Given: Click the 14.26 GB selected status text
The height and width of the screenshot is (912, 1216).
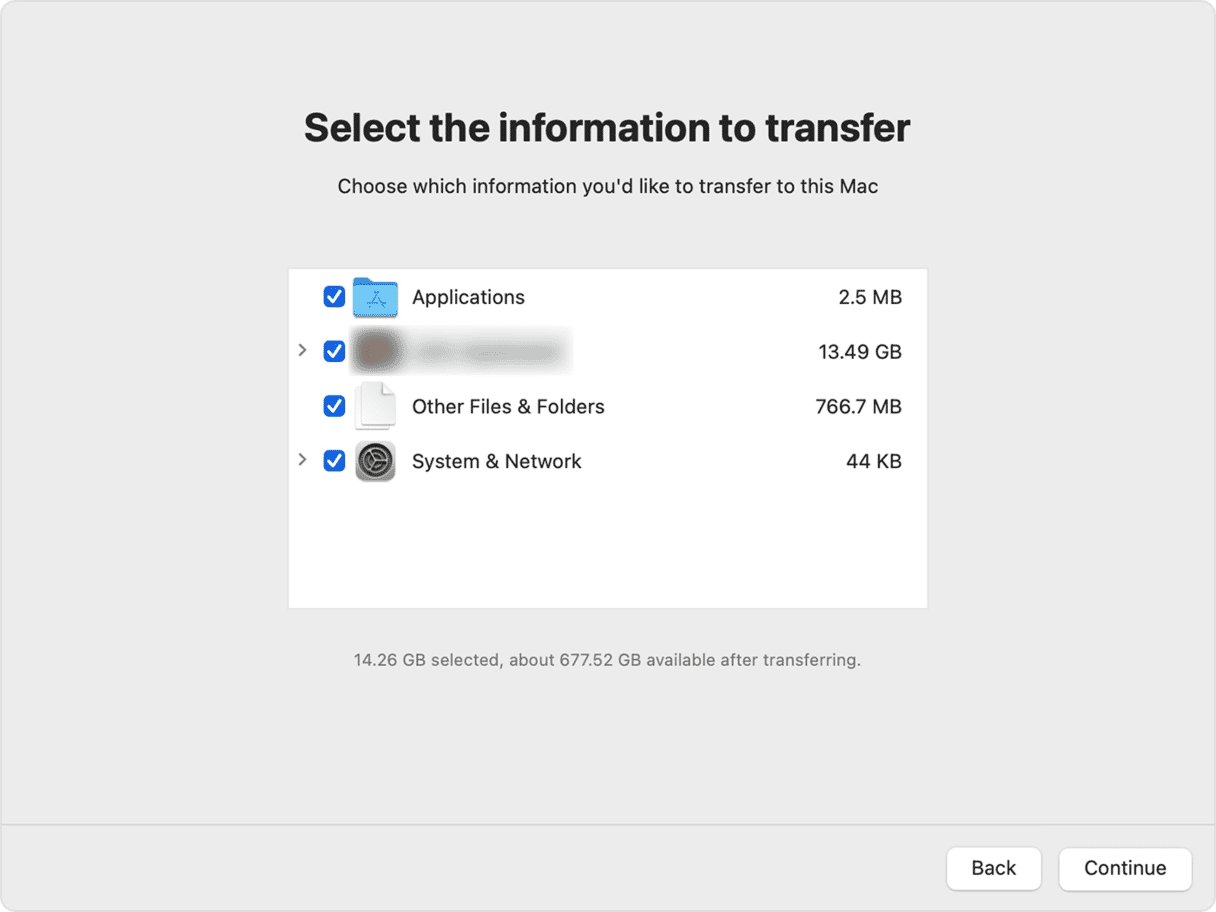Looking at the screenshot, I should pos(607,660).
